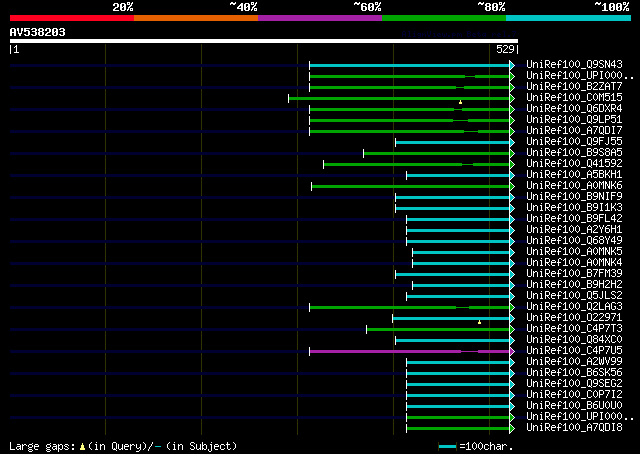Image resolution: width=640 pixels, height=454 pixels.
Task: Open the UniRef100_Q9SN43 hit label
Action: [574, 65]
